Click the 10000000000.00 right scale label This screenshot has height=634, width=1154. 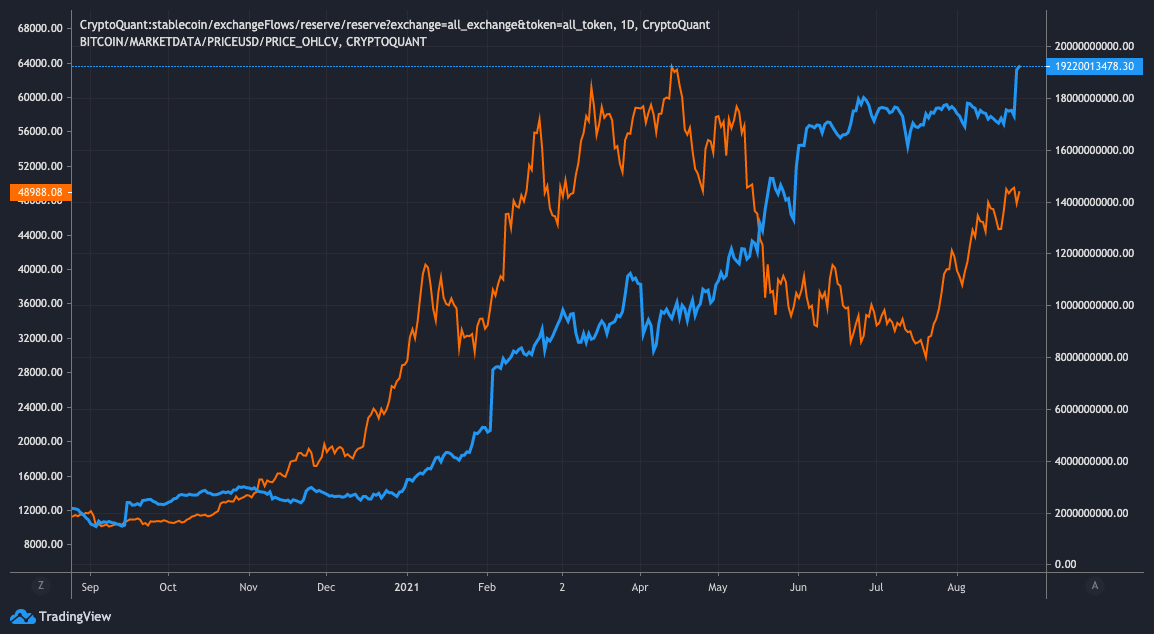click(x=1094, y=305)
